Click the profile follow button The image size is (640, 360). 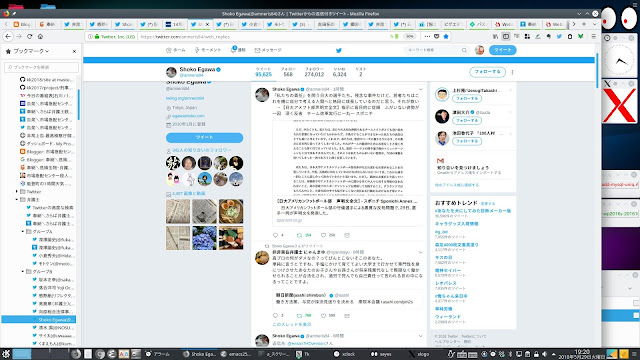click(x=487, y=72)
